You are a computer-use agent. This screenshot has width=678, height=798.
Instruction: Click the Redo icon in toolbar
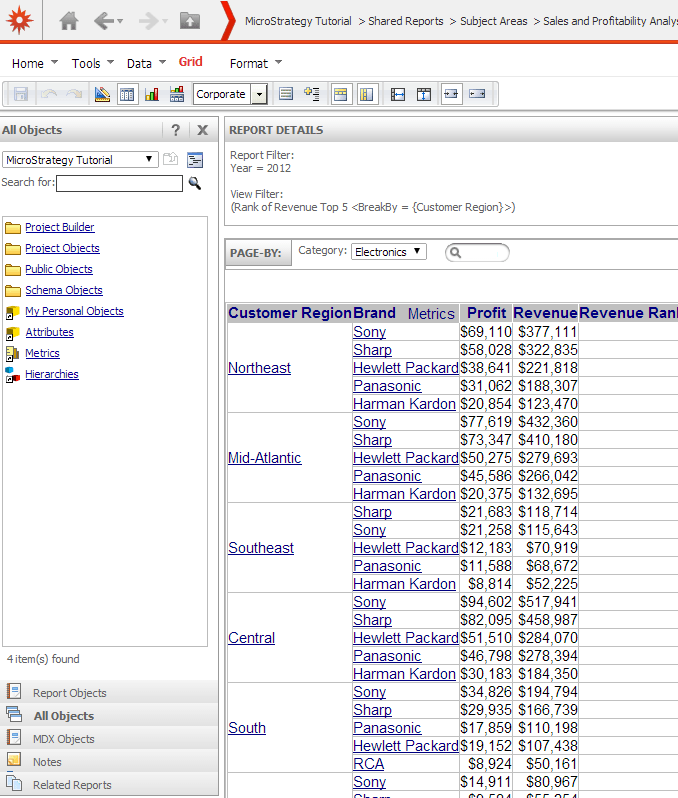coord(74,94)
